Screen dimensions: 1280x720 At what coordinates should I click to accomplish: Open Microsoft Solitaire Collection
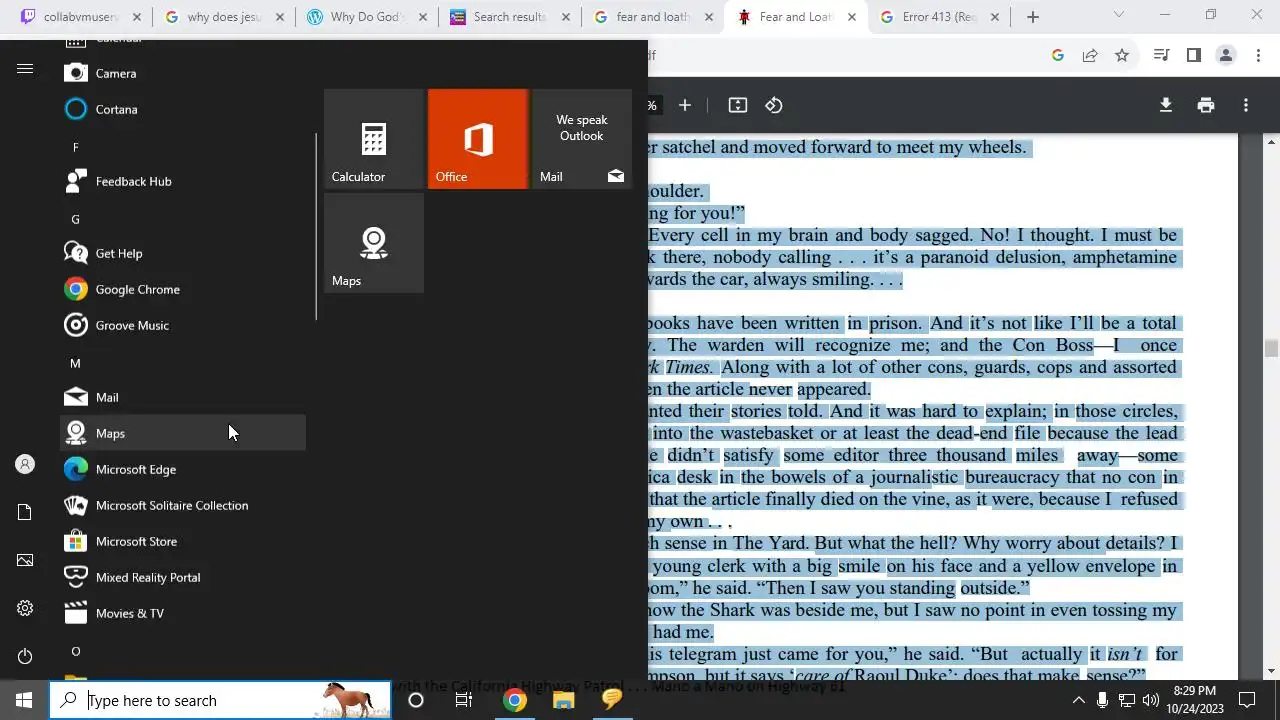(183, 505)
